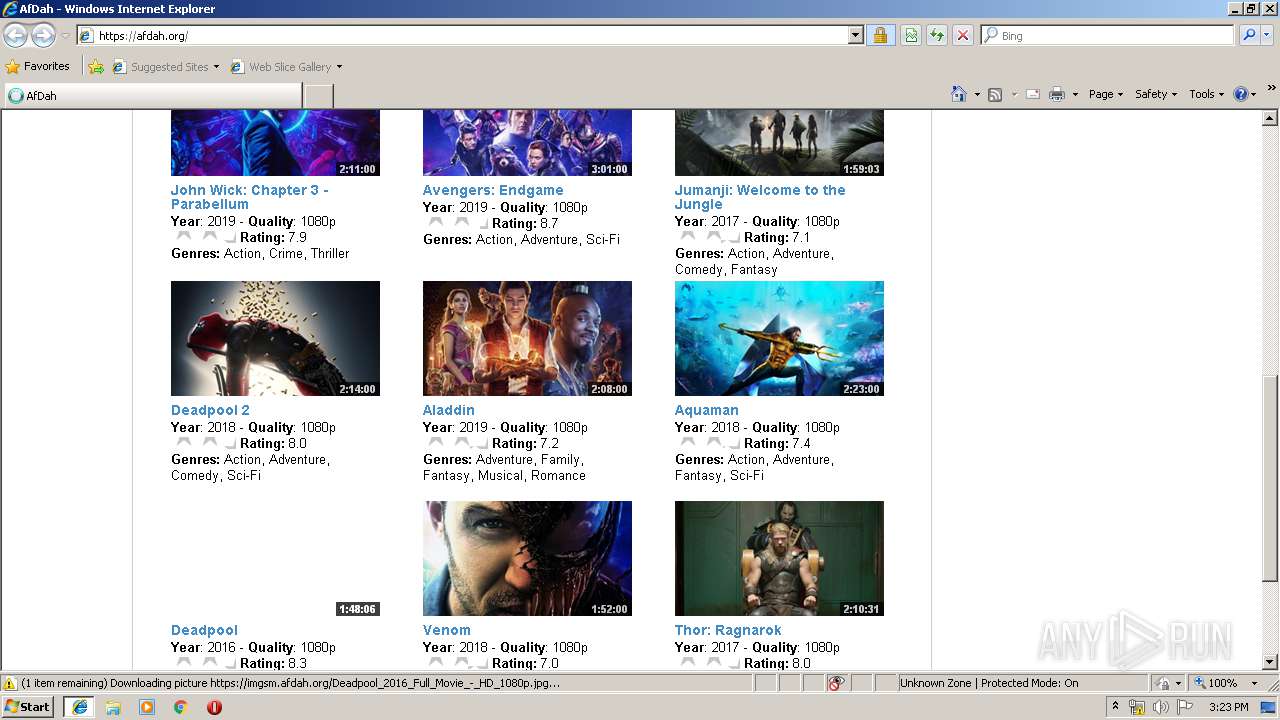Click the RSS feeds icon

coord(995,94)
